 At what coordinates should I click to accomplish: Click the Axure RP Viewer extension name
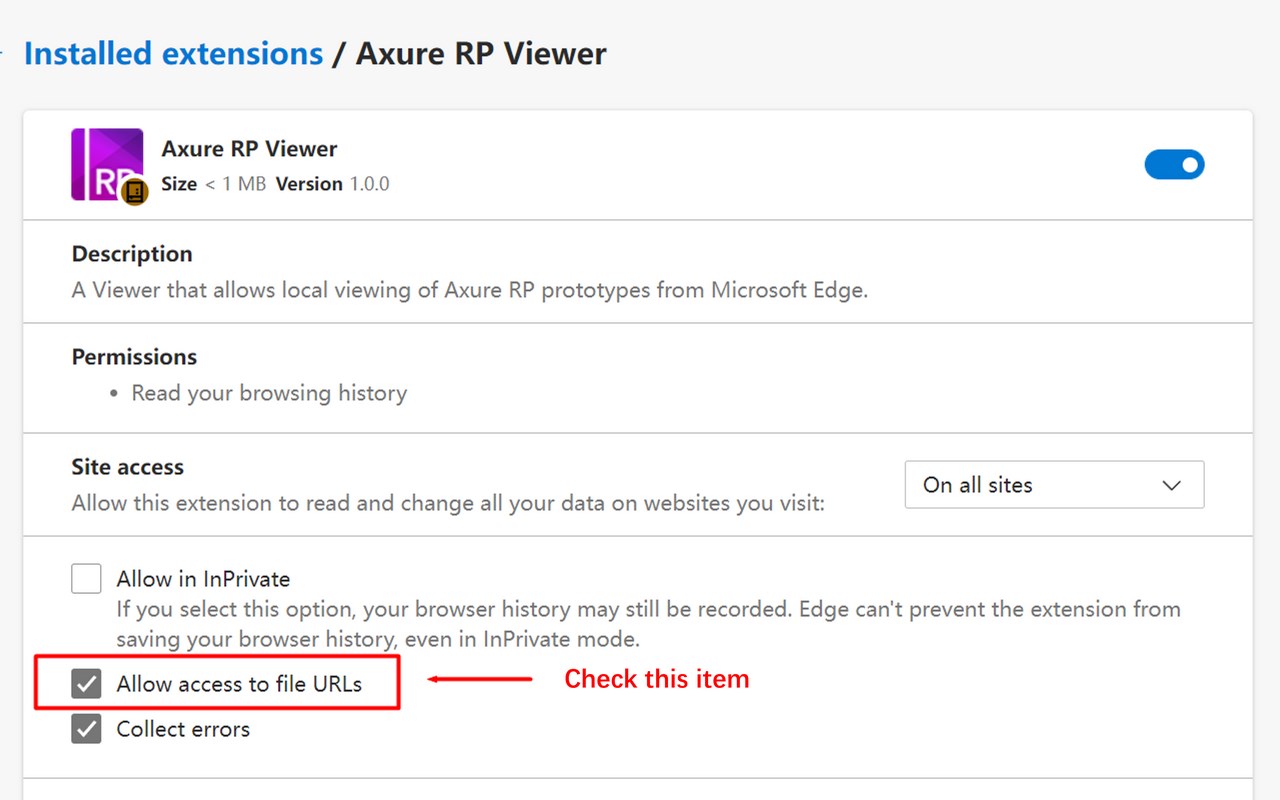pyautogui.click(x=249, y=149)
